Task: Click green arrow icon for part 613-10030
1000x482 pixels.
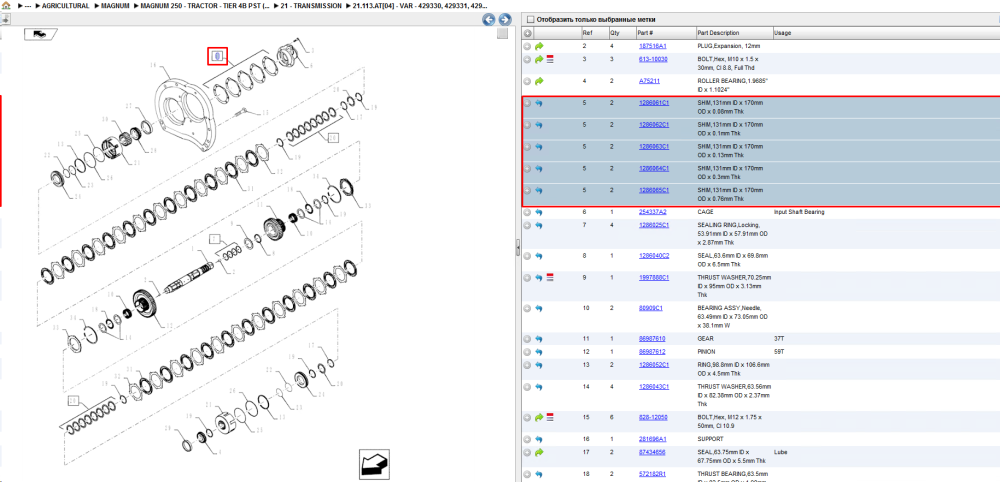Action: pos(539,59)
